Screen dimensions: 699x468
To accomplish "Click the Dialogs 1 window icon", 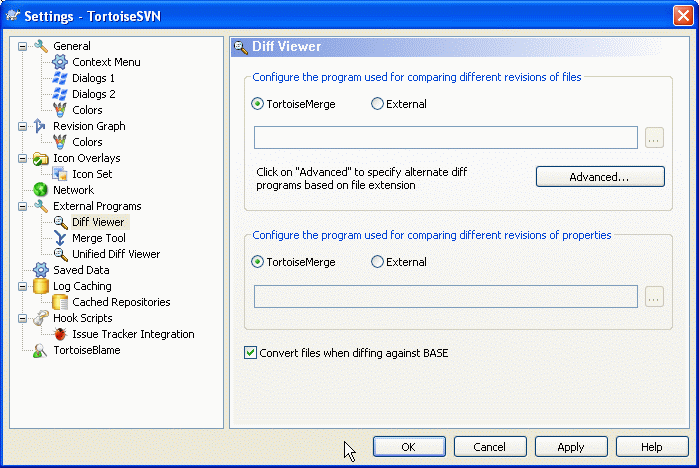I will pyautogui.click(x=60, y=78).
